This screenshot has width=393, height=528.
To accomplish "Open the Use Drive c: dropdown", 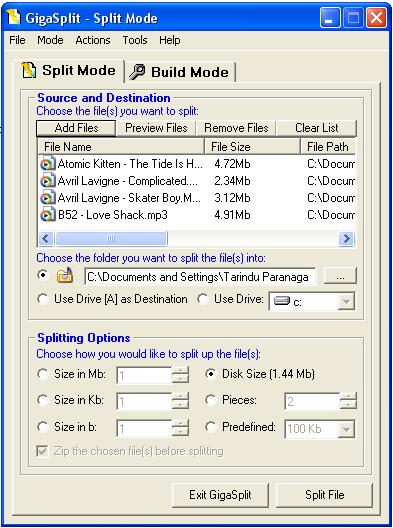I will click(x=346, y=301).
